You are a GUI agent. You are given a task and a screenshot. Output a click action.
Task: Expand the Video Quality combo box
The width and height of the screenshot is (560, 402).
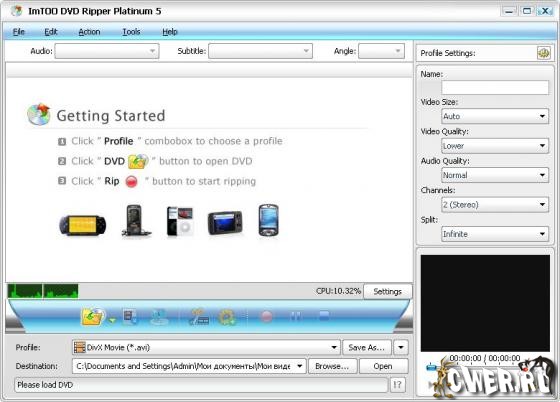coord(495,146)
